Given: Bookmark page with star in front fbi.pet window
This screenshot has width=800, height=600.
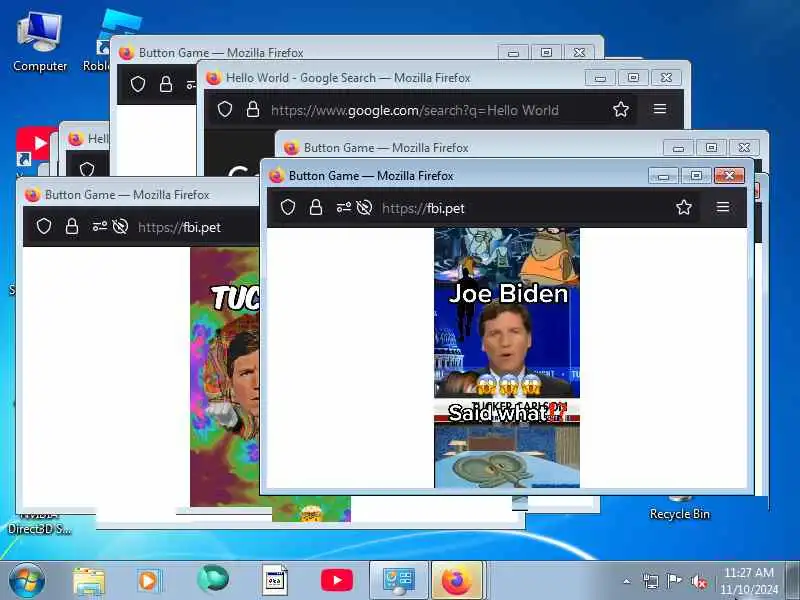Looking at the screenshot, I should click(684, 207).
